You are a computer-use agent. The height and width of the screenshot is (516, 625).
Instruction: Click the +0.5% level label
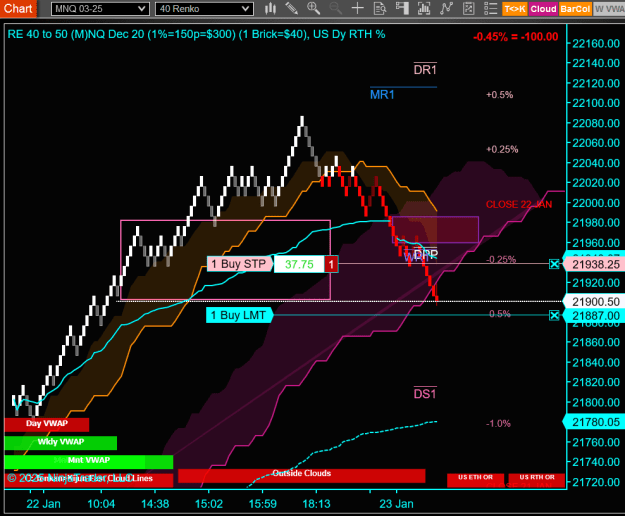pos(499,95)
